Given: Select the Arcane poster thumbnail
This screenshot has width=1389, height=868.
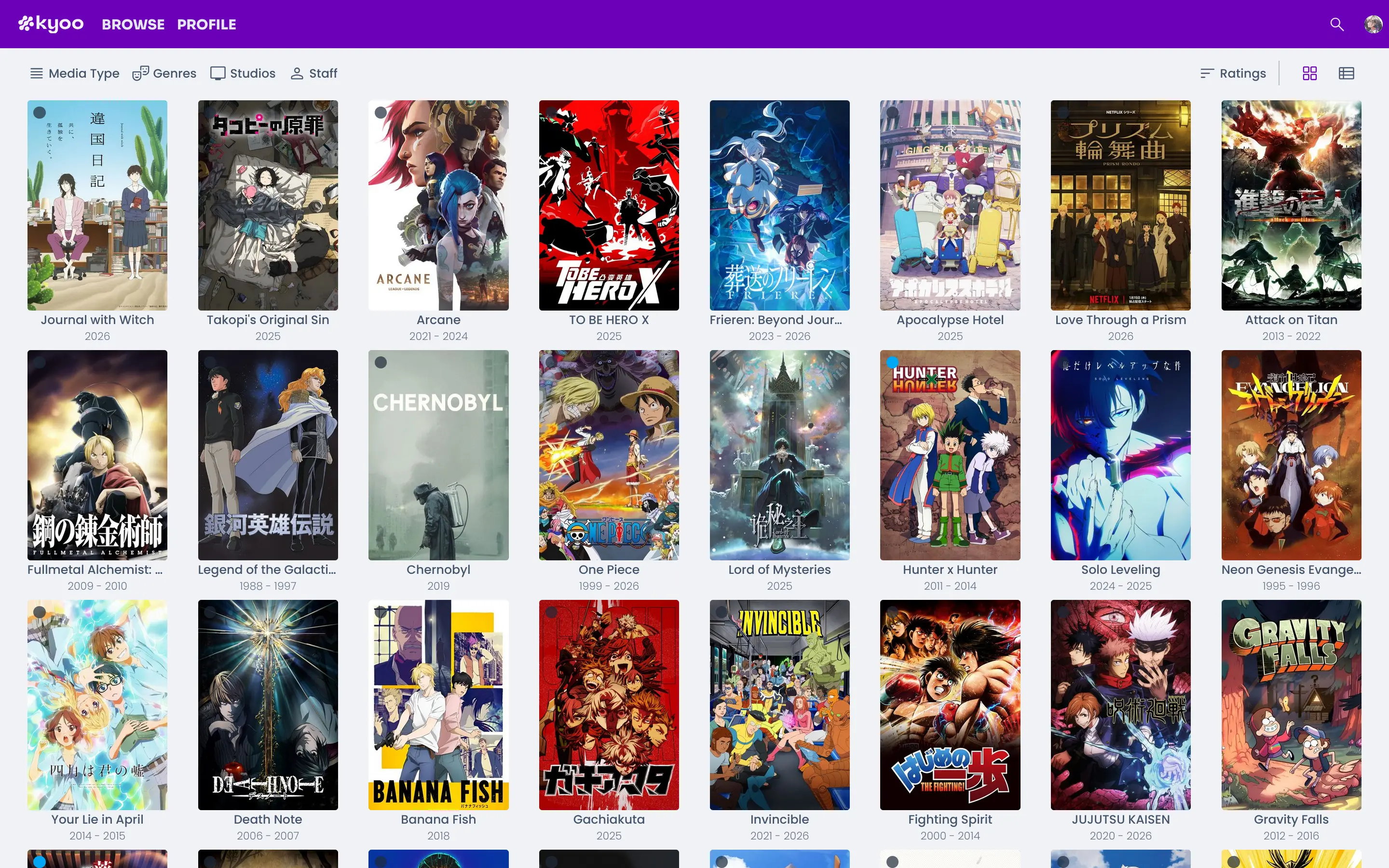Looking at the screenshot, I should point(438,205).
